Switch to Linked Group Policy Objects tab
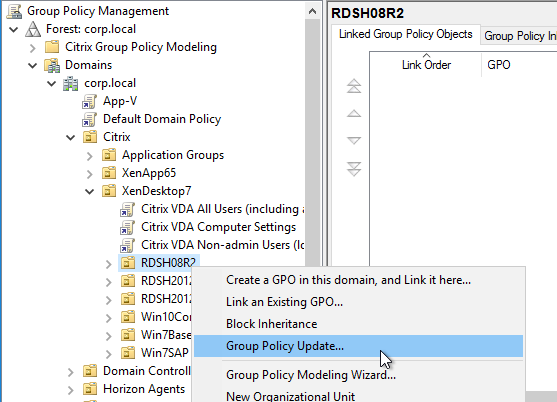This screenshot has width=557, height=402. 406,34
